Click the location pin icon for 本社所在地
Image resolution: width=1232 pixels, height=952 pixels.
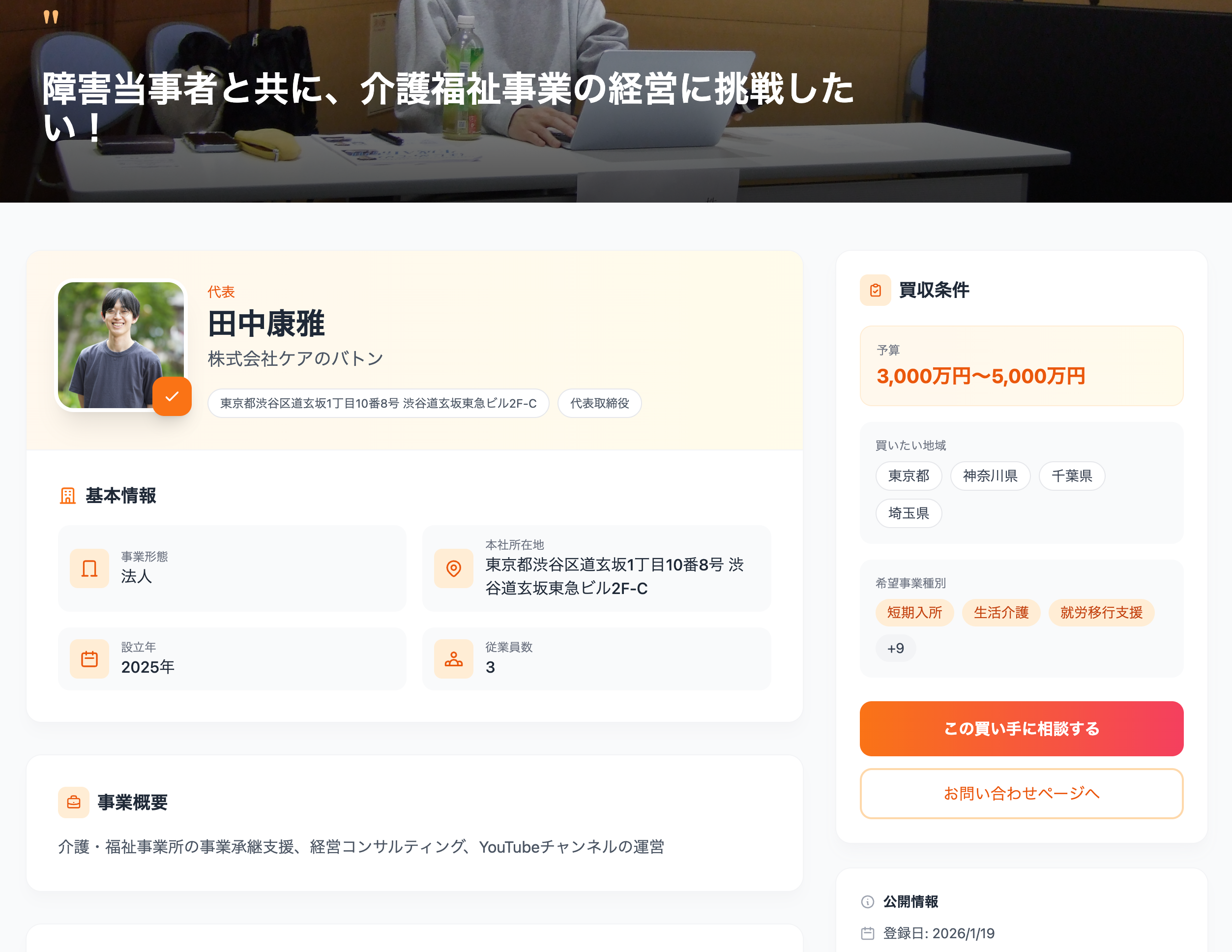[453, 567]
